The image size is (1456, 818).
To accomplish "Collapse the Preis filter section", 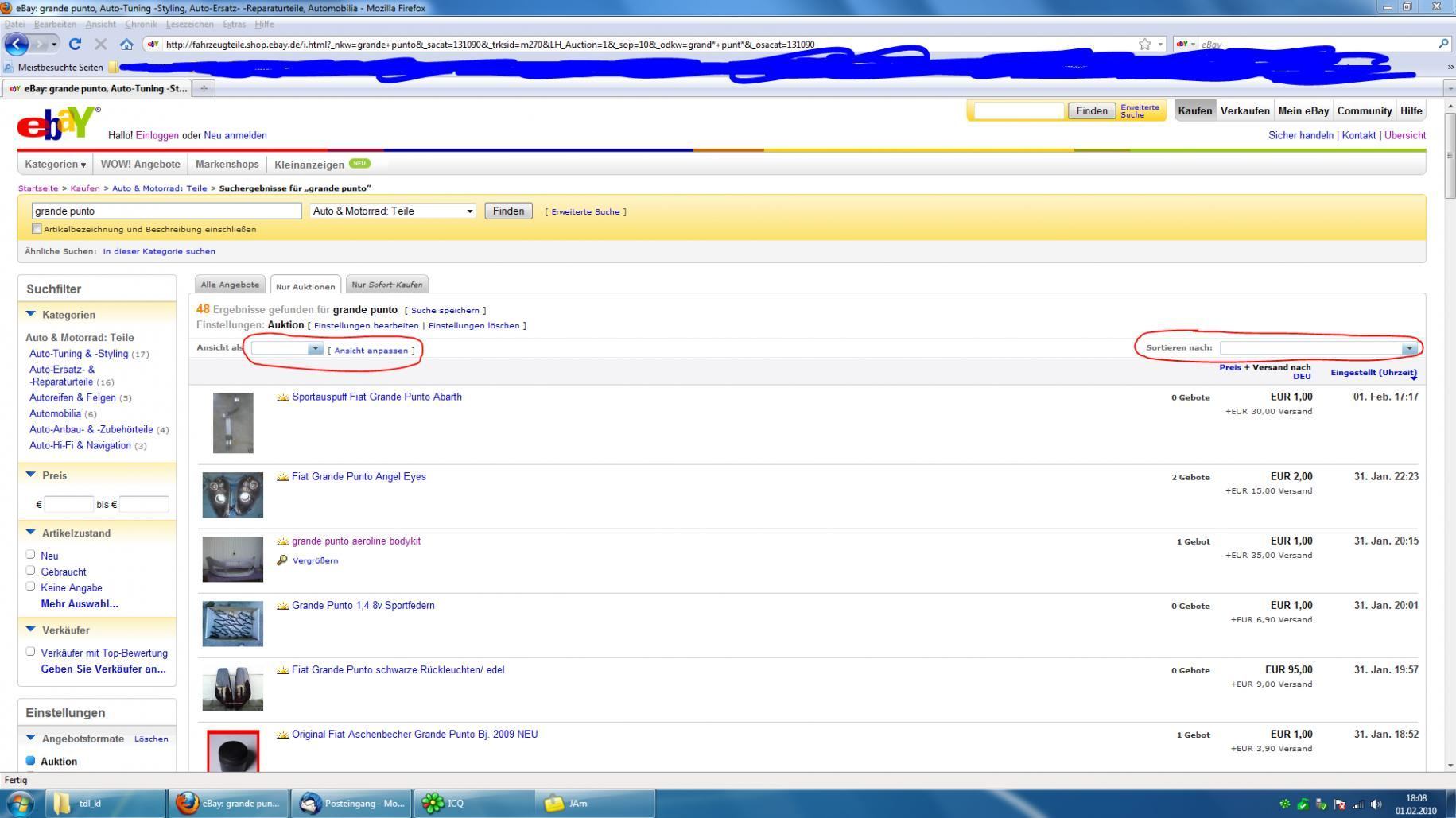I will coord(31,475).
